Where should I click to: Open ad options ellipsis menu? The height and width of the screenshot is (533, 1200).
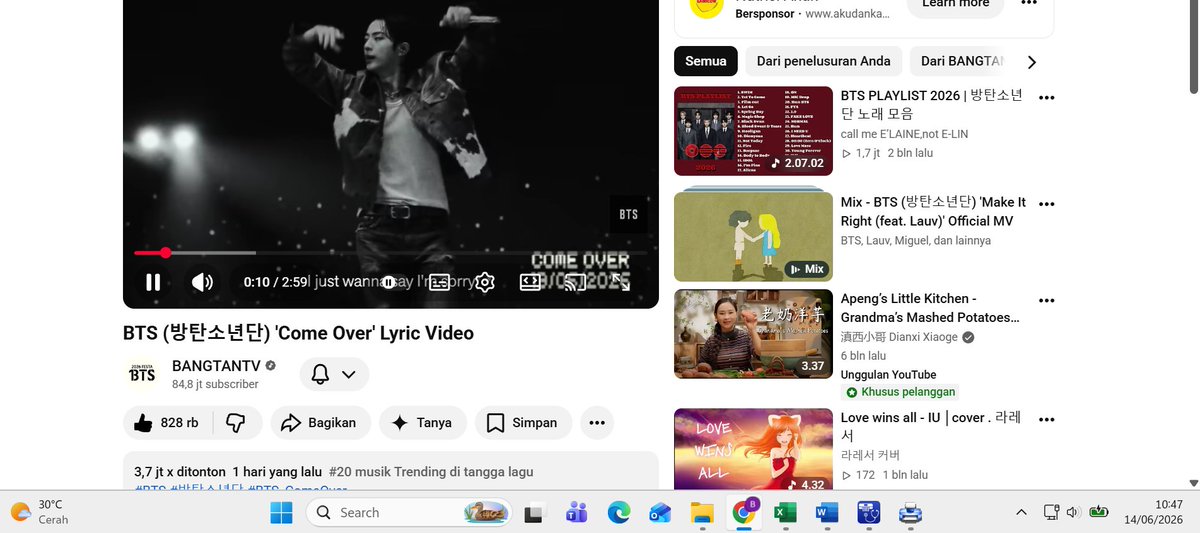tap(1029, 4)
